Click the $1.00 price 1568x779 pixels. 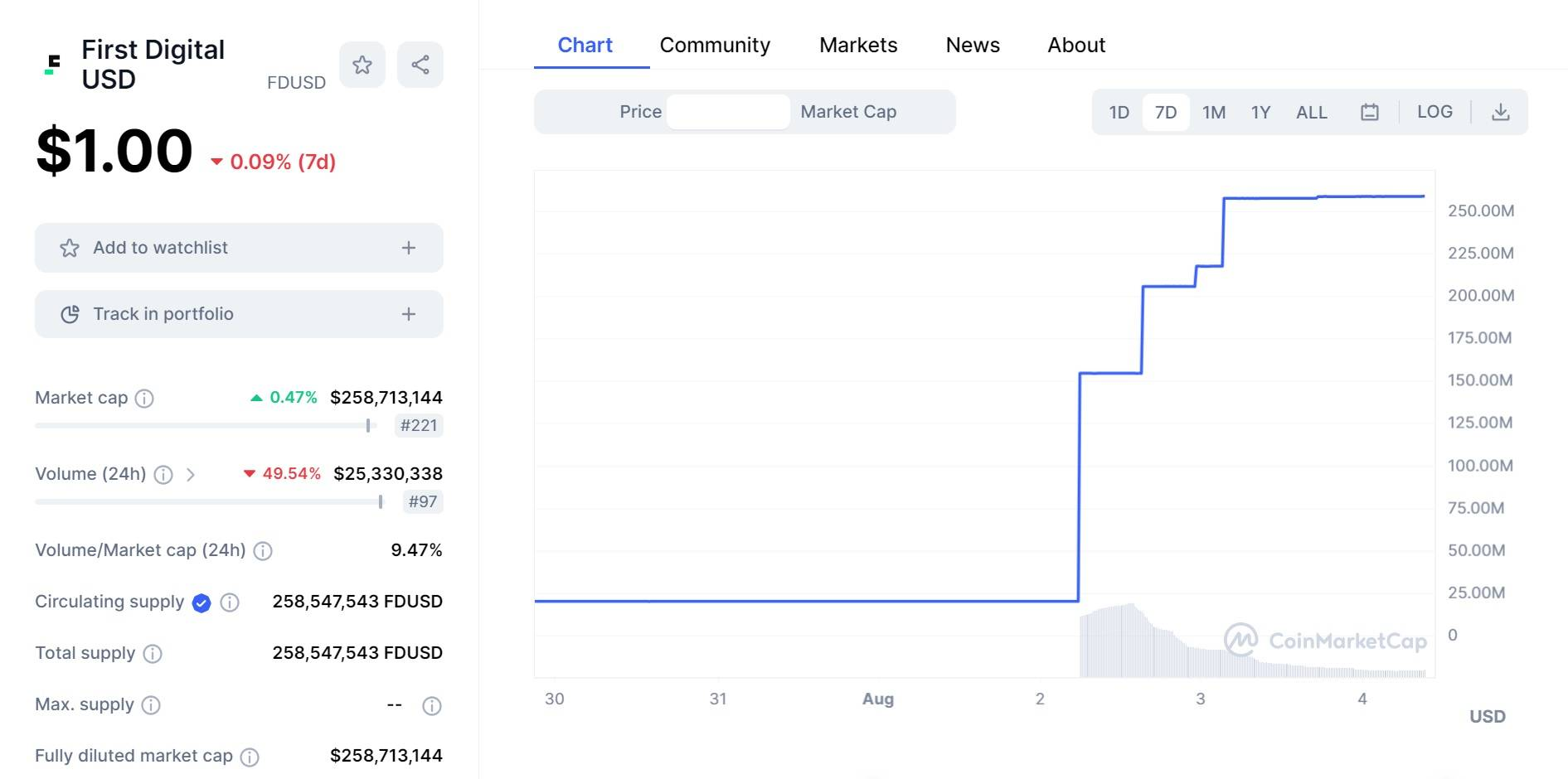click(114, 151)
